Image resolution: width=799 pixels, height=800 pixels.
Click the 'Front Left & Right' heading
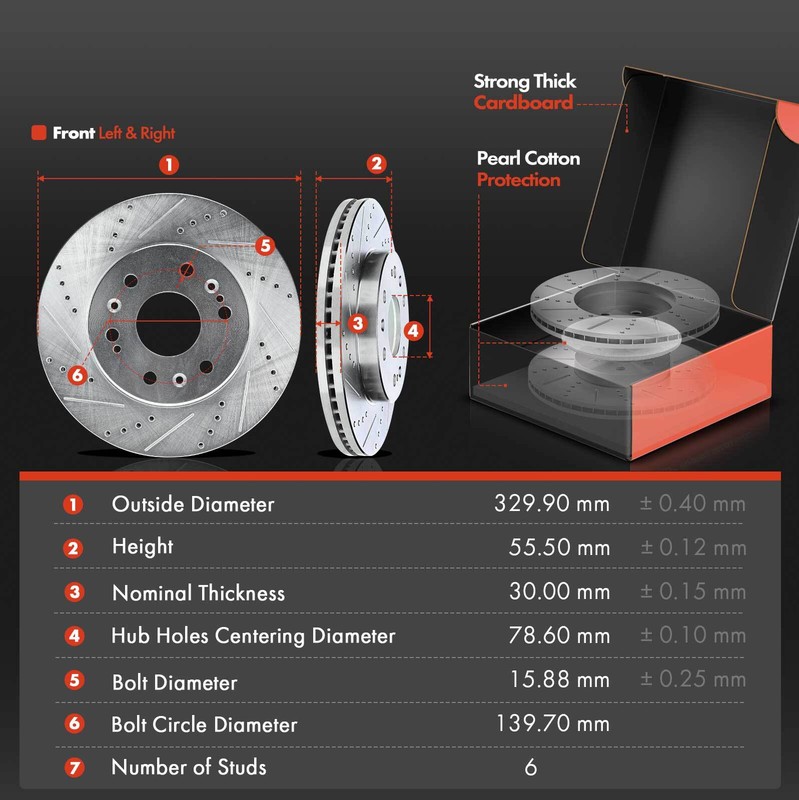(x=114, y=133)
